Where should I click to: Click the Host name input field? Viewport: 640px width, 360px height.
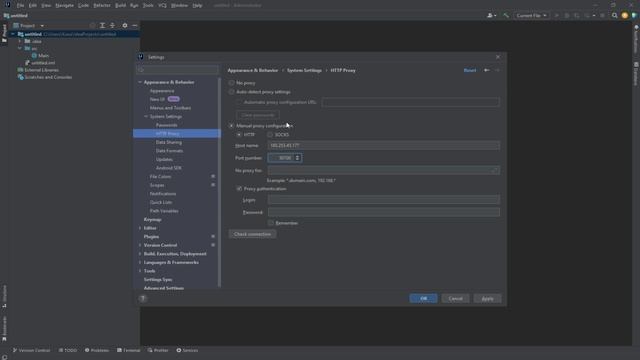[x=384, y=145]
